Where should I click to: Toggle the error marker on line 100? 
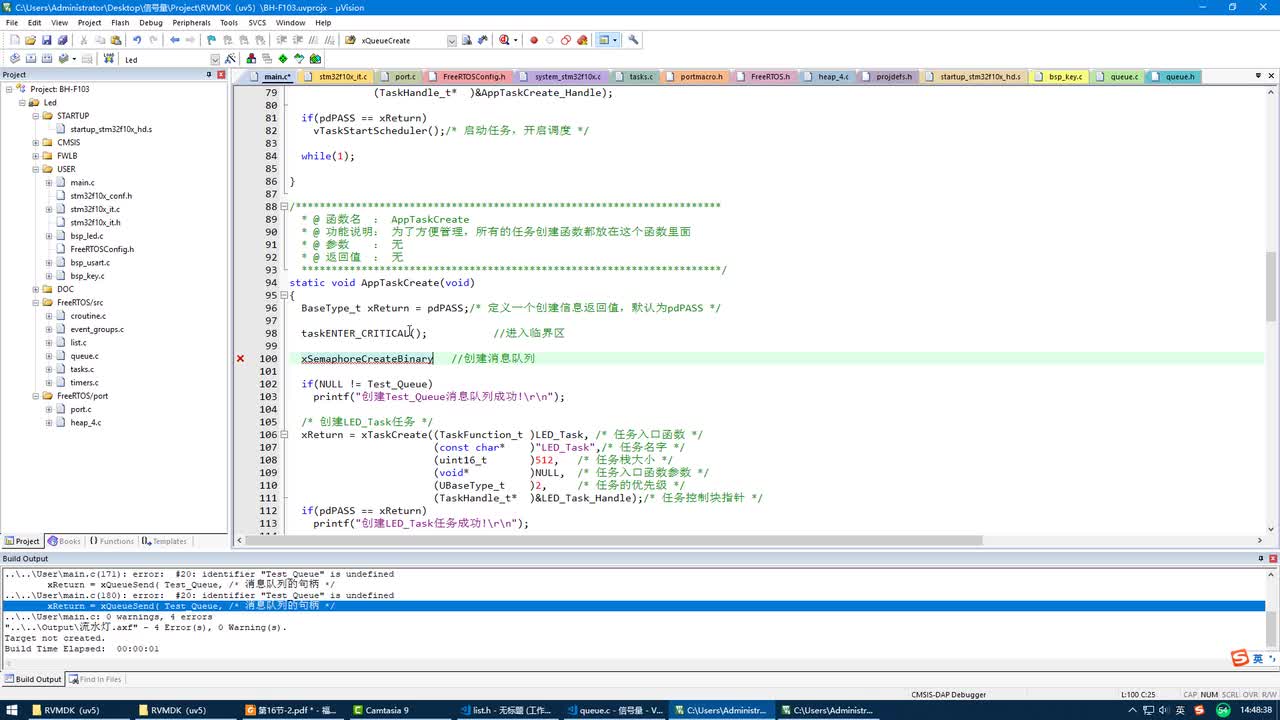[240, 358]
